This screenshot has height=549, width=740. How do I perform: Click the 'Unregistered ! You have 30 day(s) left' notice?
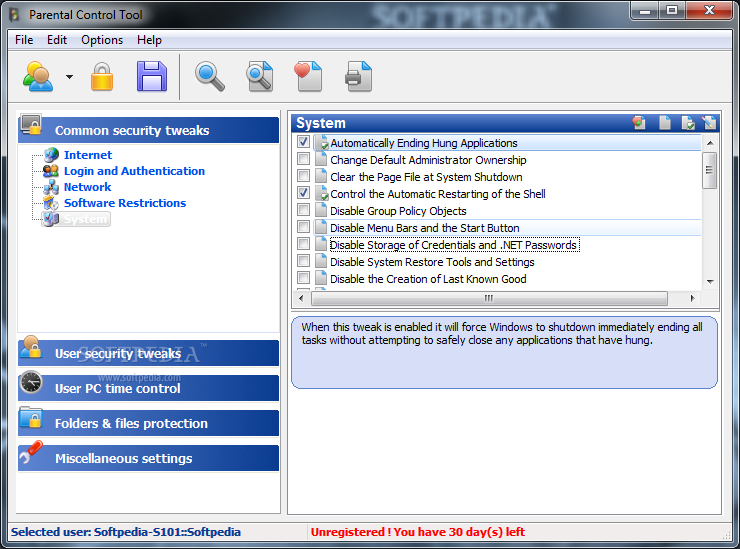tap(418, 532)
